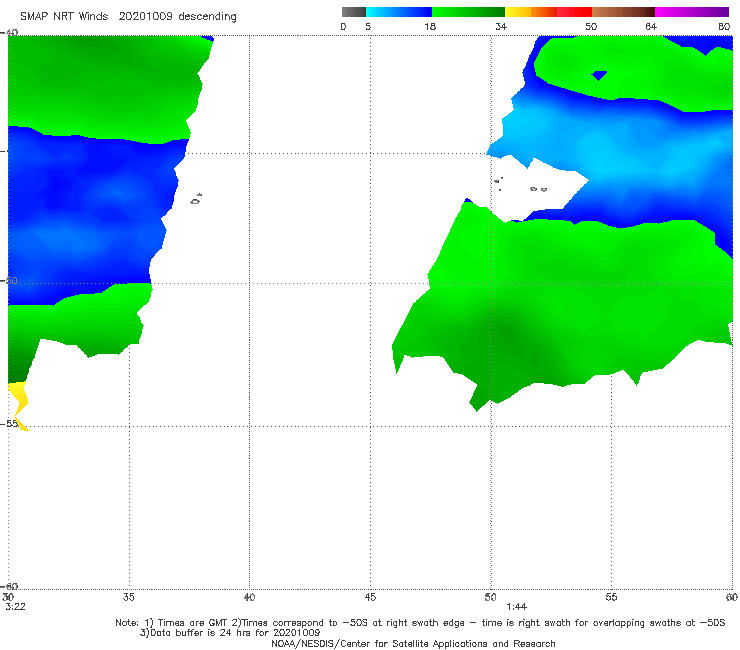This screenshot has width=740, height=650.
Task: Click the yellow-orange segment of the color bar
Action: point(531,12)
